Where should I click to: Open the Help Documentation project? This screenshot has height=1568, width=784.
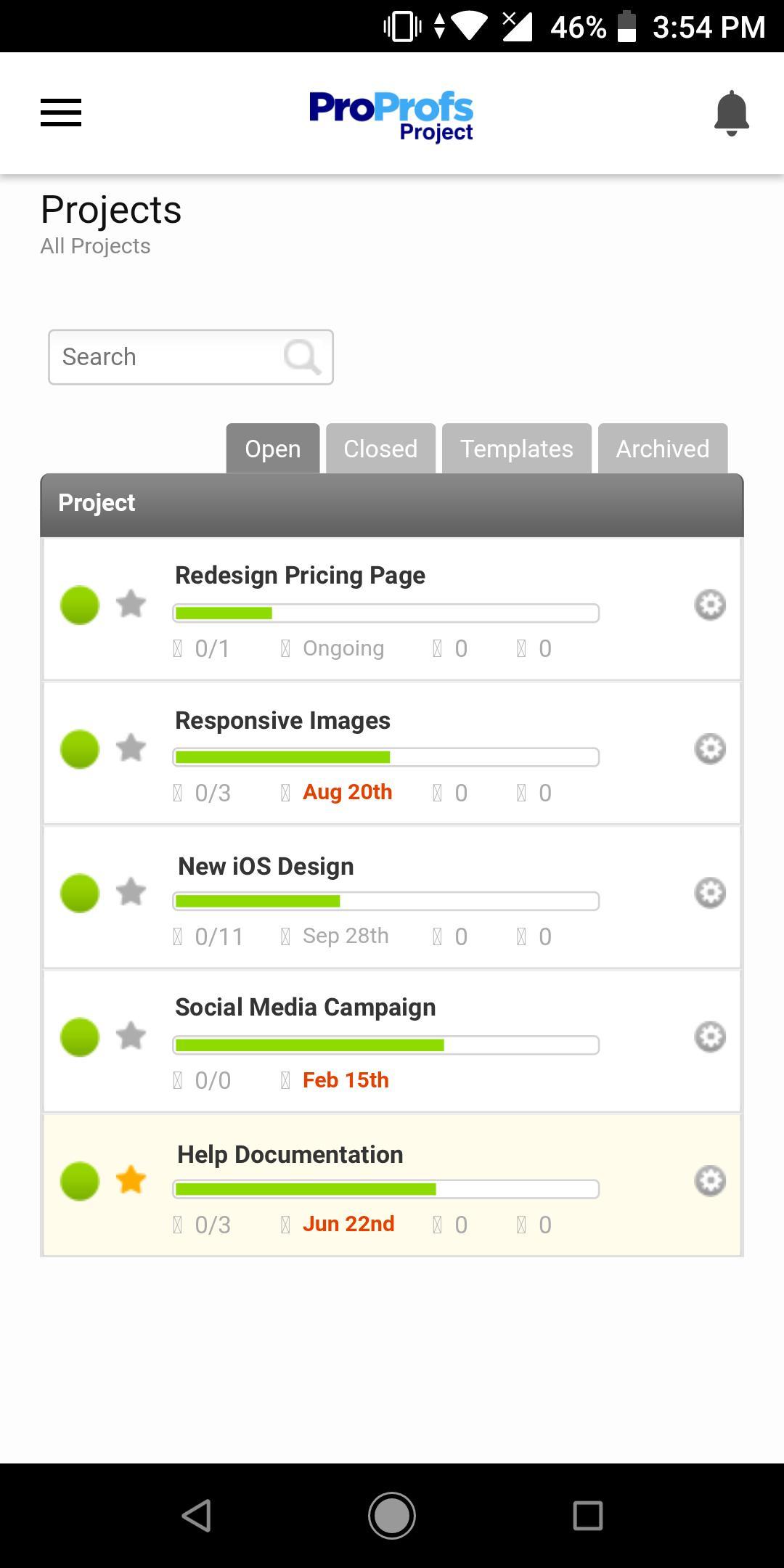click(290, 1154)
